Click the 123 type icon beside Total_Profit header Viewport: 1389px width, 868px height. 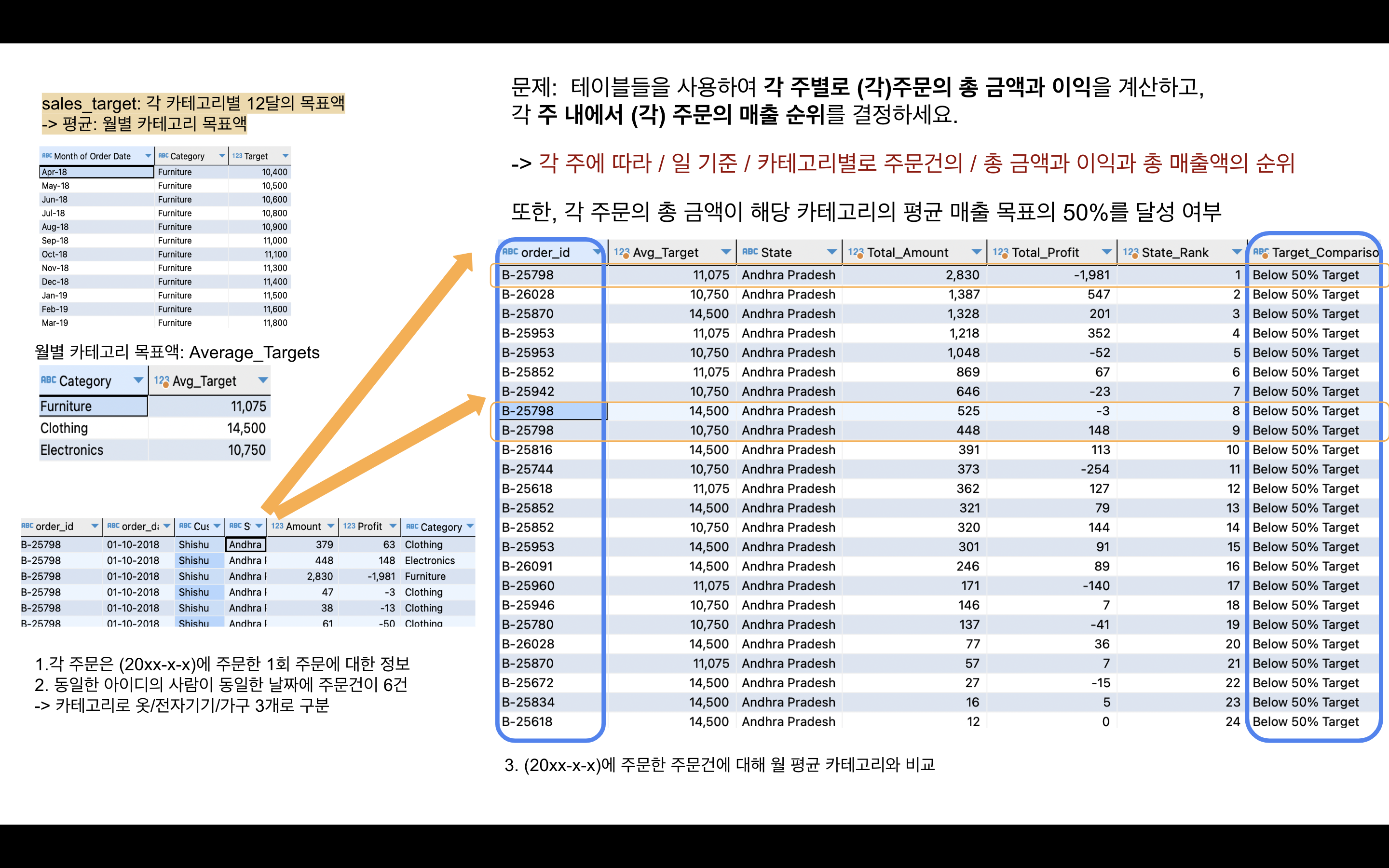(1000, 253)
